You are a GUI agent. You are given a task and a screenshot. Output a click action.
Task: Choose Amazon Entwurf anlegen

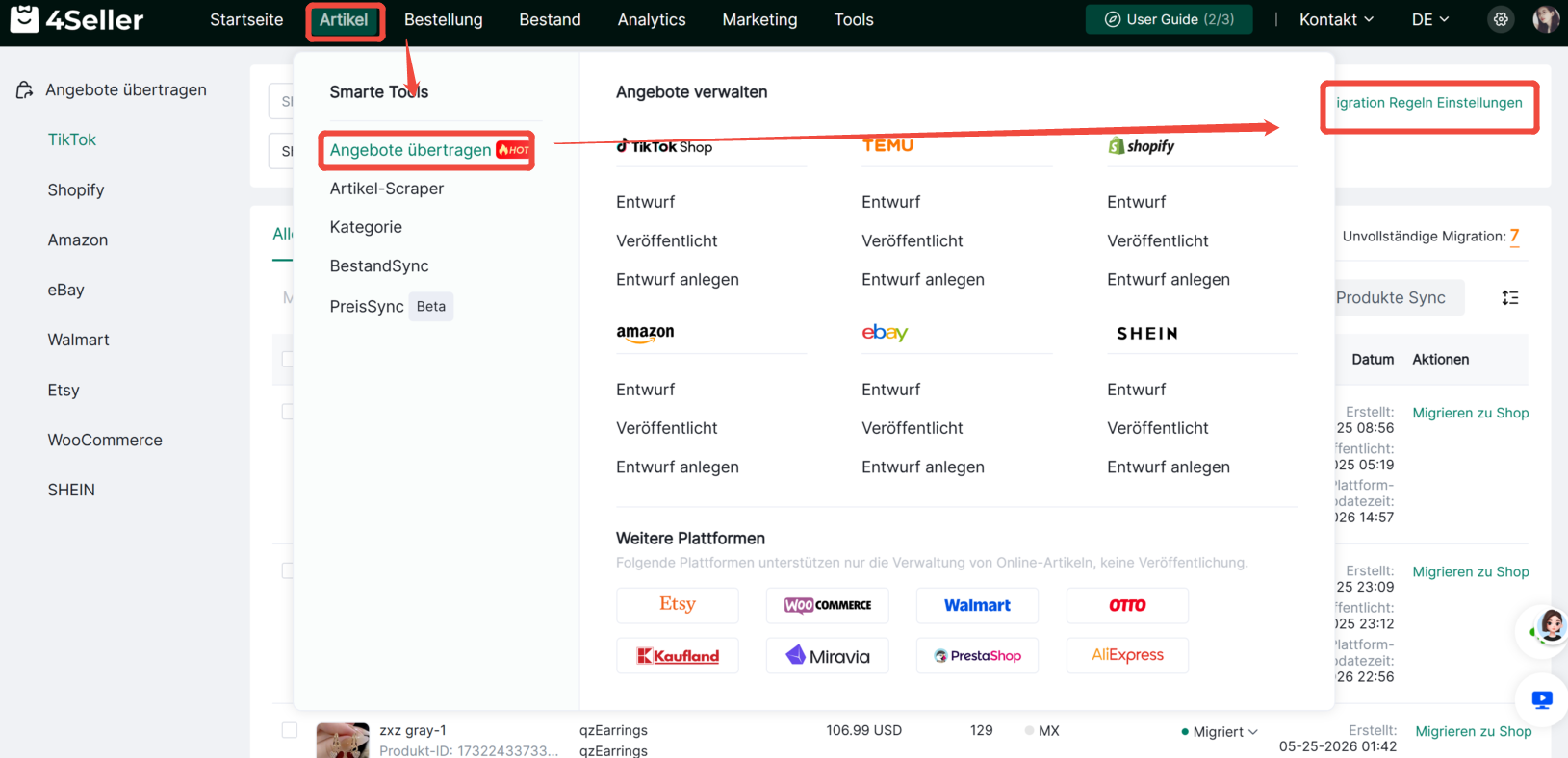(678, 467)
